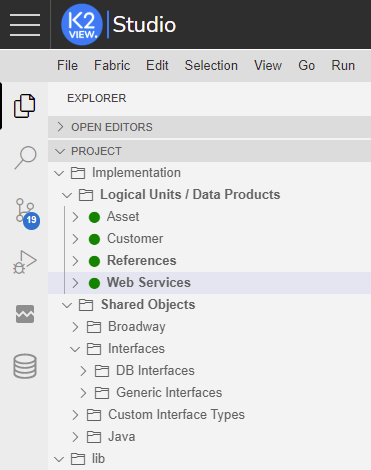Open the Explorer files view icon

click(x=24, y=106)
